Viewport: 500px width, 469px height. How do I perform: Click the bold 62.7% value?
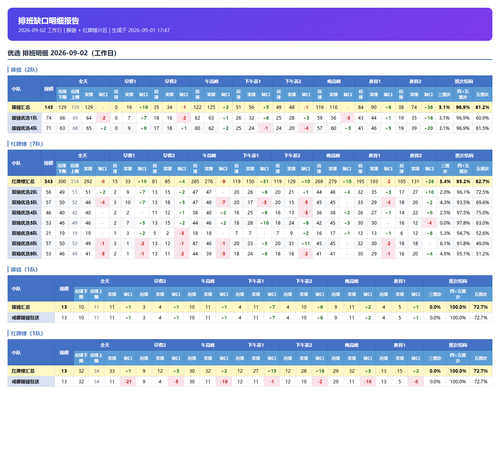tap(482, 182)
